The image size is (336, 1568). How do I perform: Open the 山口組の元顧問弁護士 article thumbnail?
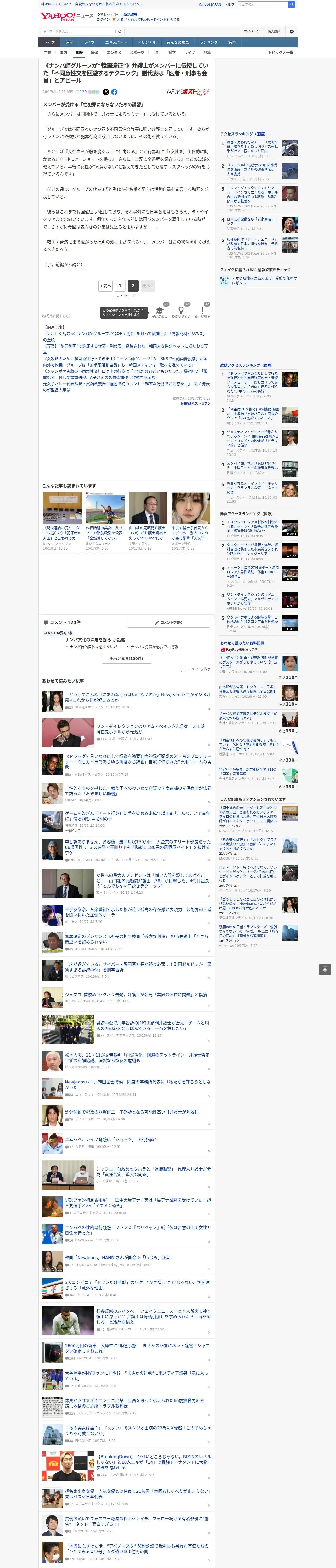click(148, 509)
